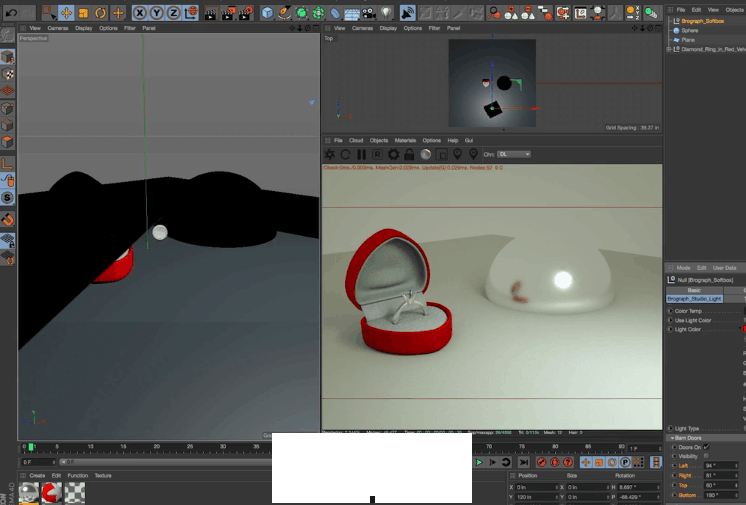Select the Sphere object in Objects list
Screen dimensions: 746x505
tap(690, 30)
